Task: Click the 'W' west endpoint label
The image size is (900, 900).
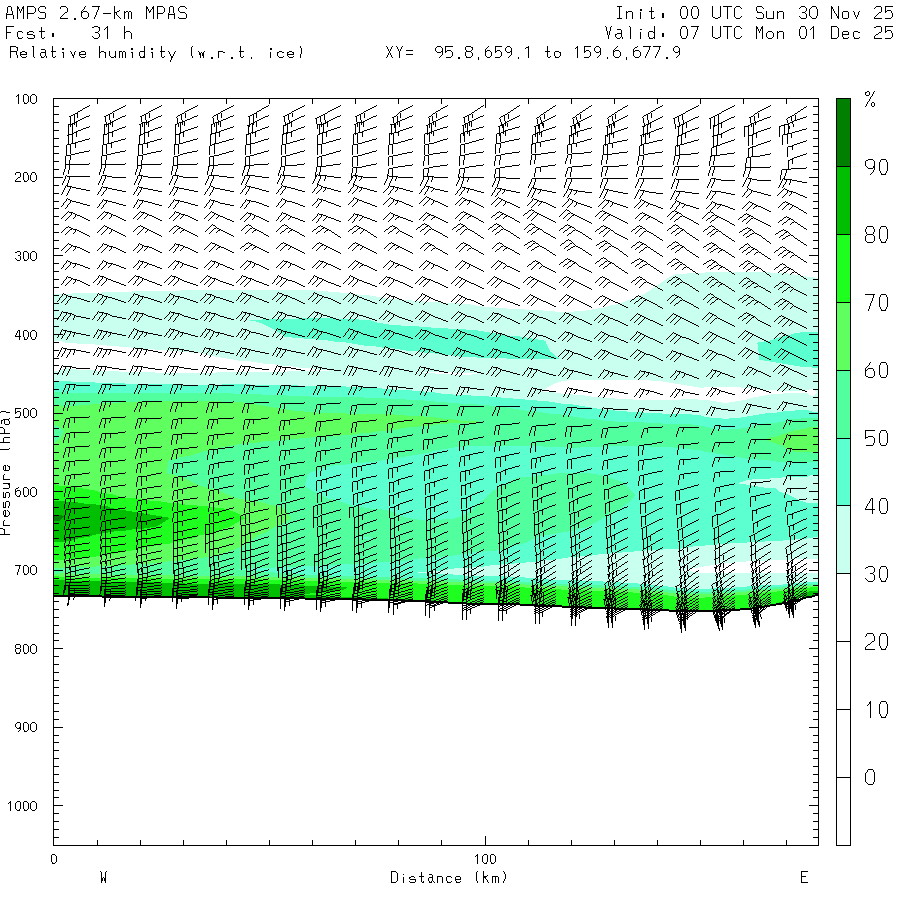Action: (103, 878)
